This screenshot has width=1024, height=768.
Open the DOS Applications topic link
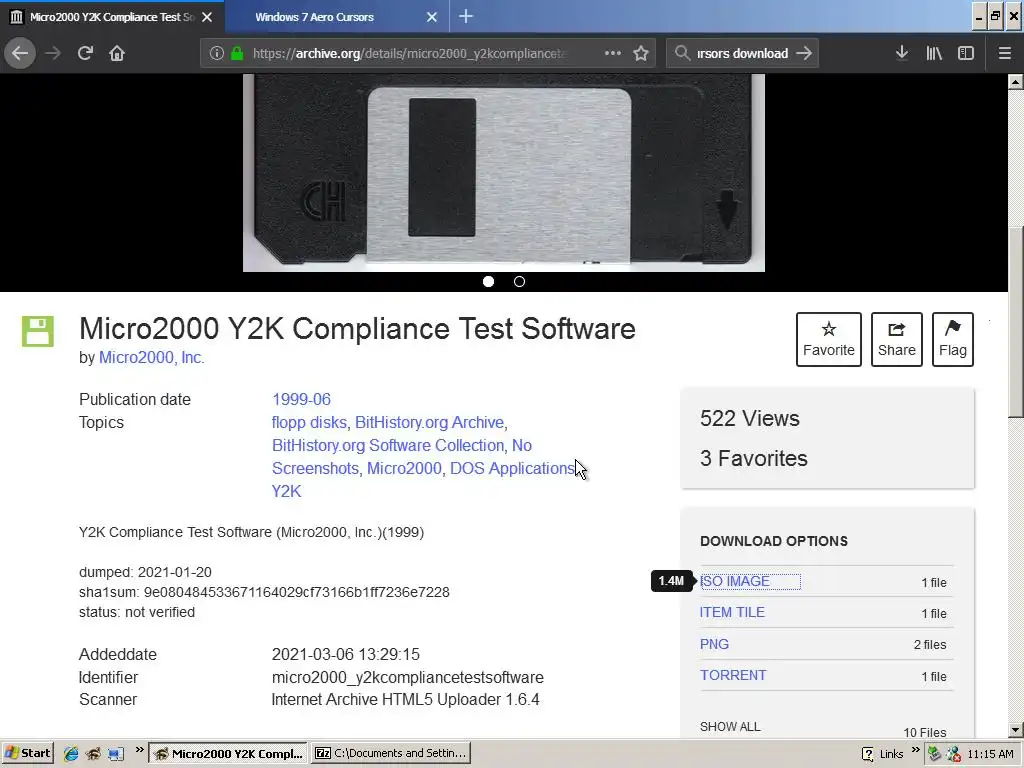[x=512, y=468]
